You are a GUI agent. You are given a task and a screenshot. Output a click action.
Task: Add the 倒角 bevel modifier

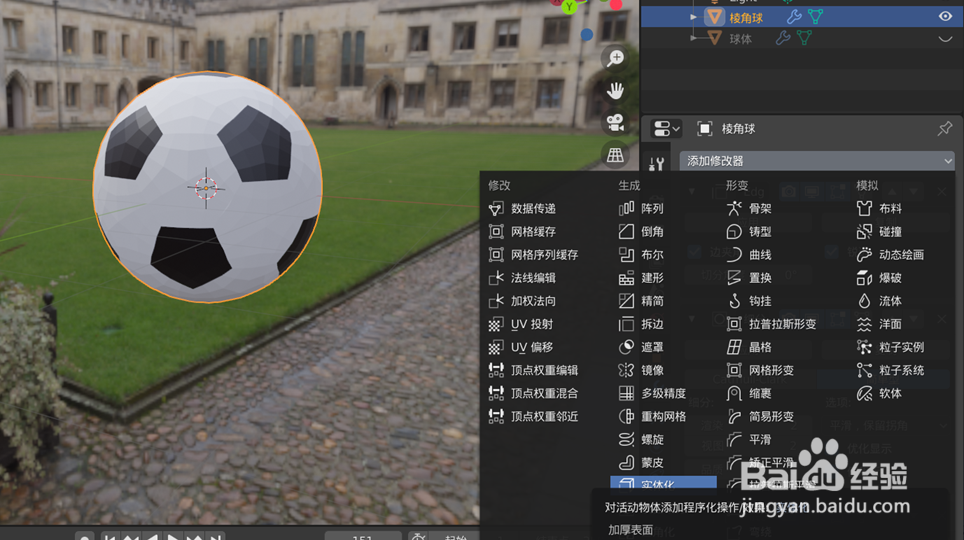(x=641, y=232)
